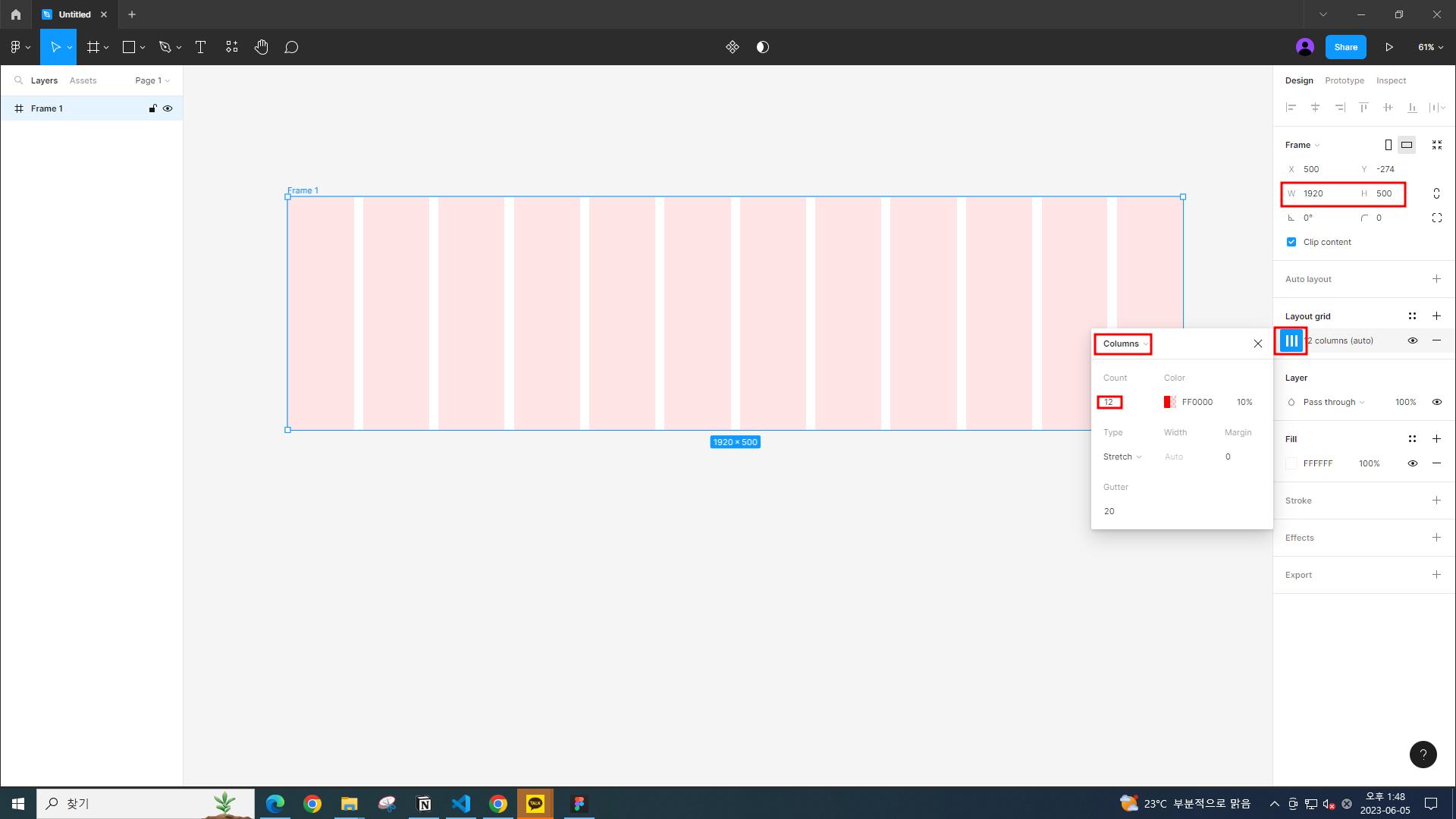Switch to the Prototype tab
Image resolution: width=1456 pixels, height=819 pixels.
(1344, 80)
